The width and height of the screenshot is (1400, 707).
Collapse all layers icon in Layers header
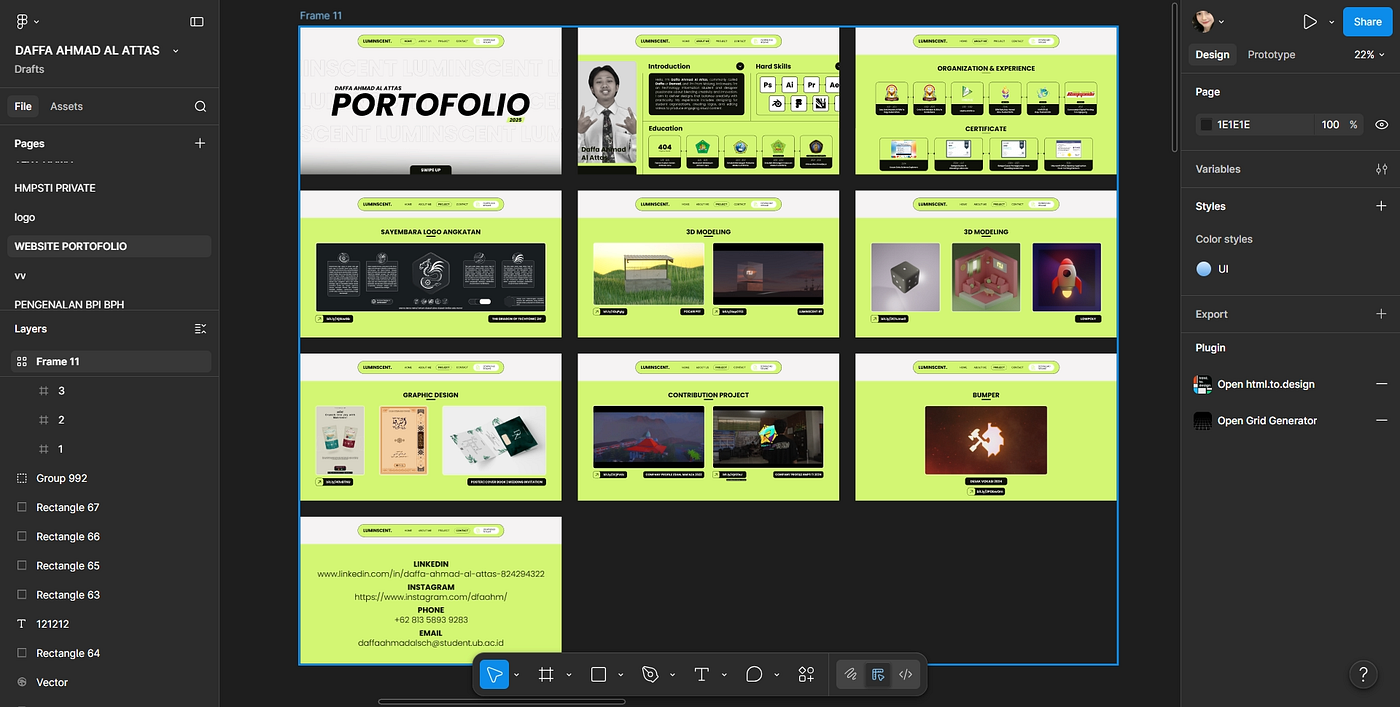pyautogui.click(x=200, y=328)
